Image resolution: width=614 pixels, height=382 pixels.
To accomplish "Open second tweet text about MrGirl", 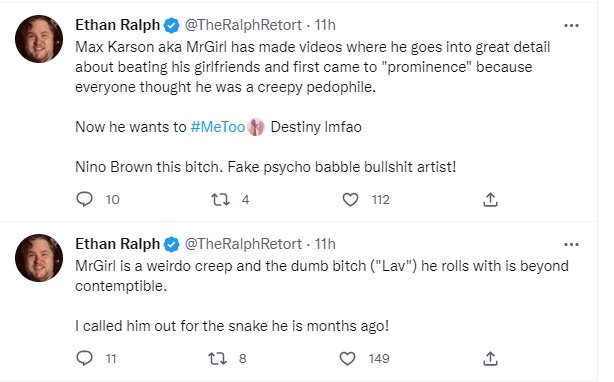I will [x=322, y=296].
